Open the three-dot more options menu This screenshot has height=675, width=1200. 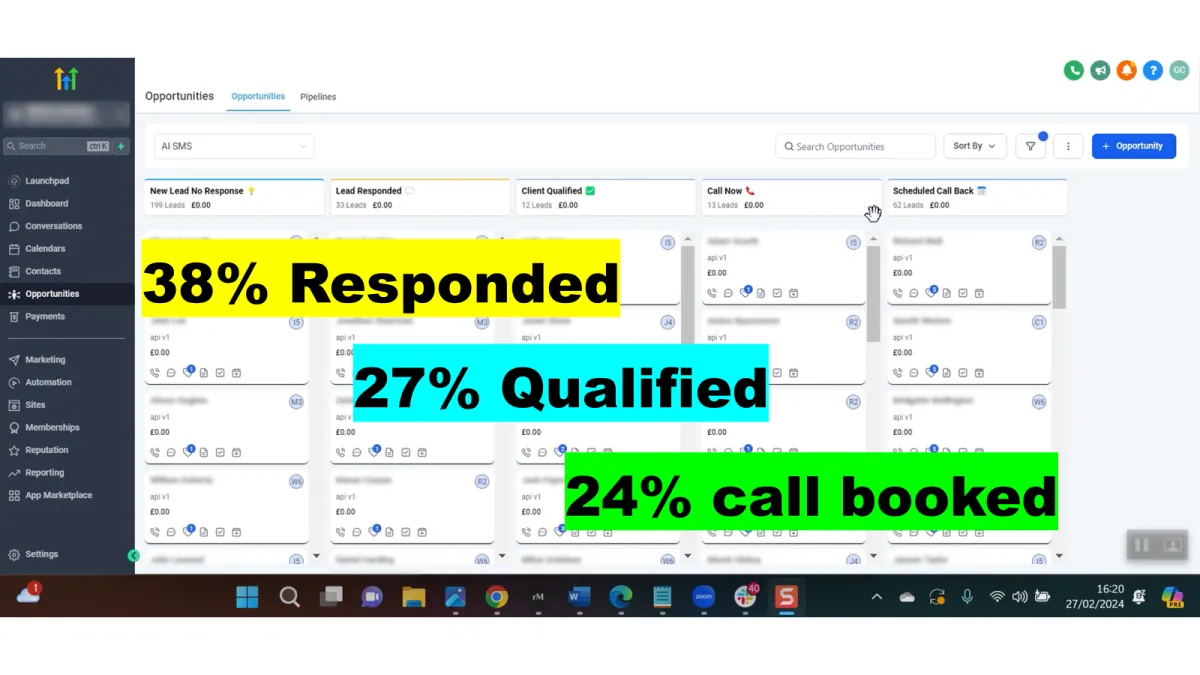[x=1068, y=146]
